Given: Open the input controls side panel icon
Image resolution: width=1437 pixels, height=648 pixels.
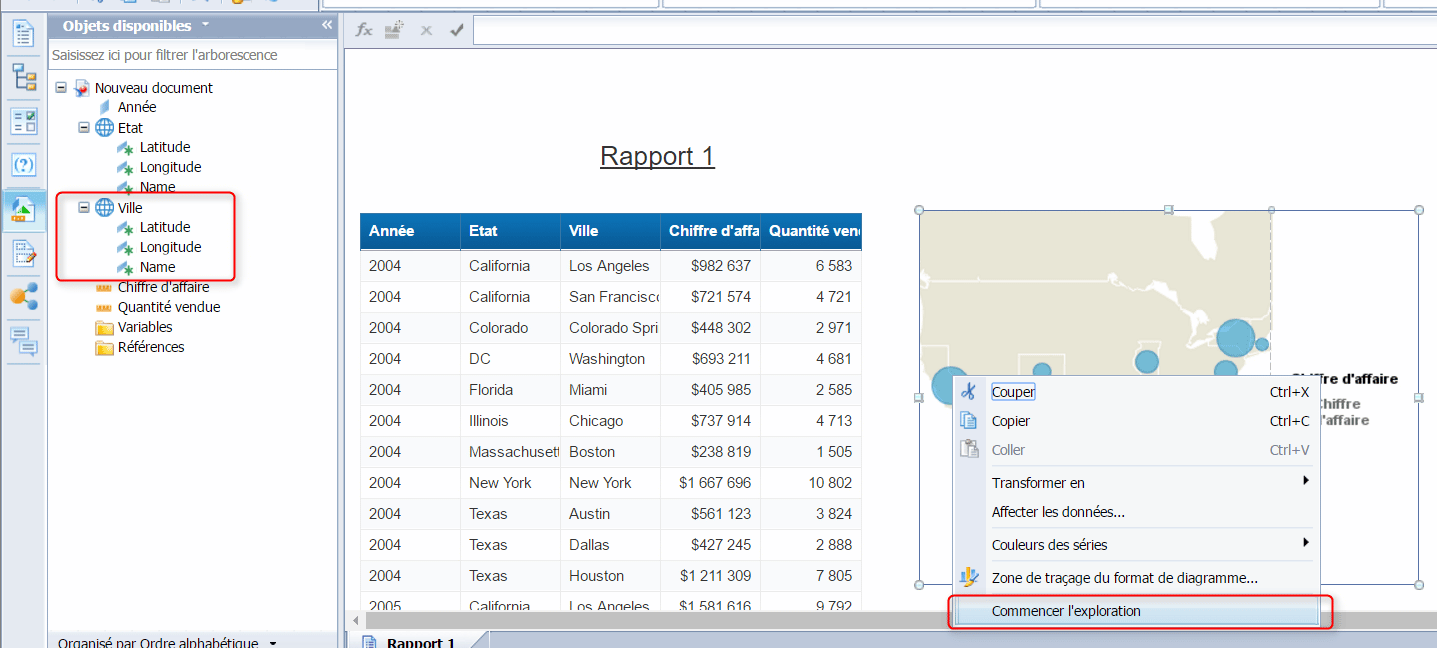Looking at the screenshot, I should (23, 121).
